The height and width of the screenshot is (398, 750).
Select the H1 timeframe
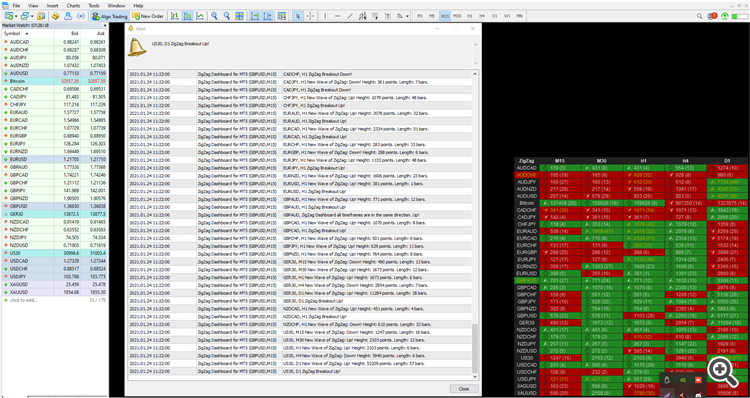tap(470, 16)
